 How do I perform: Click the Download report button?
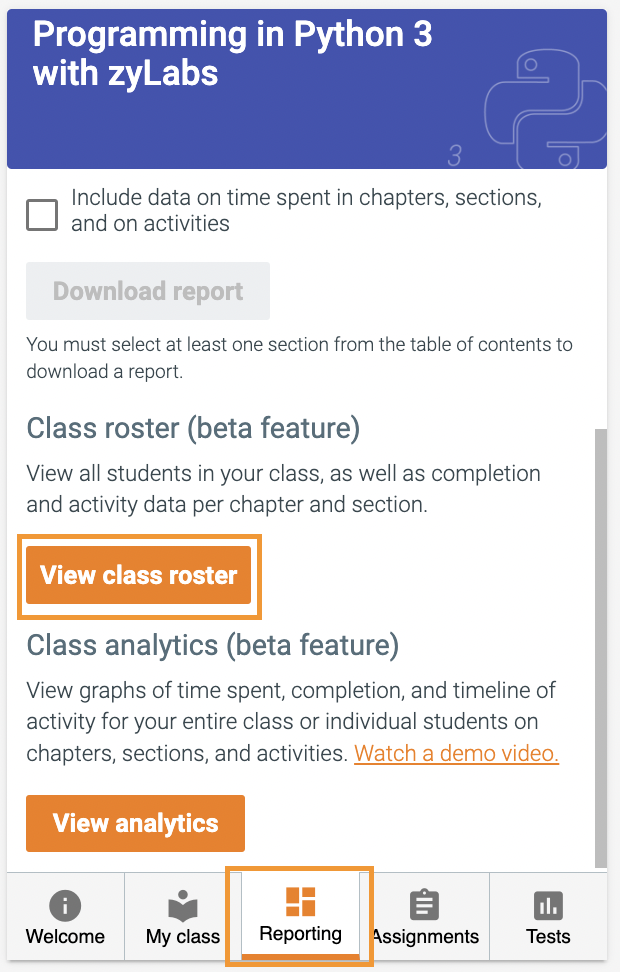148,291
